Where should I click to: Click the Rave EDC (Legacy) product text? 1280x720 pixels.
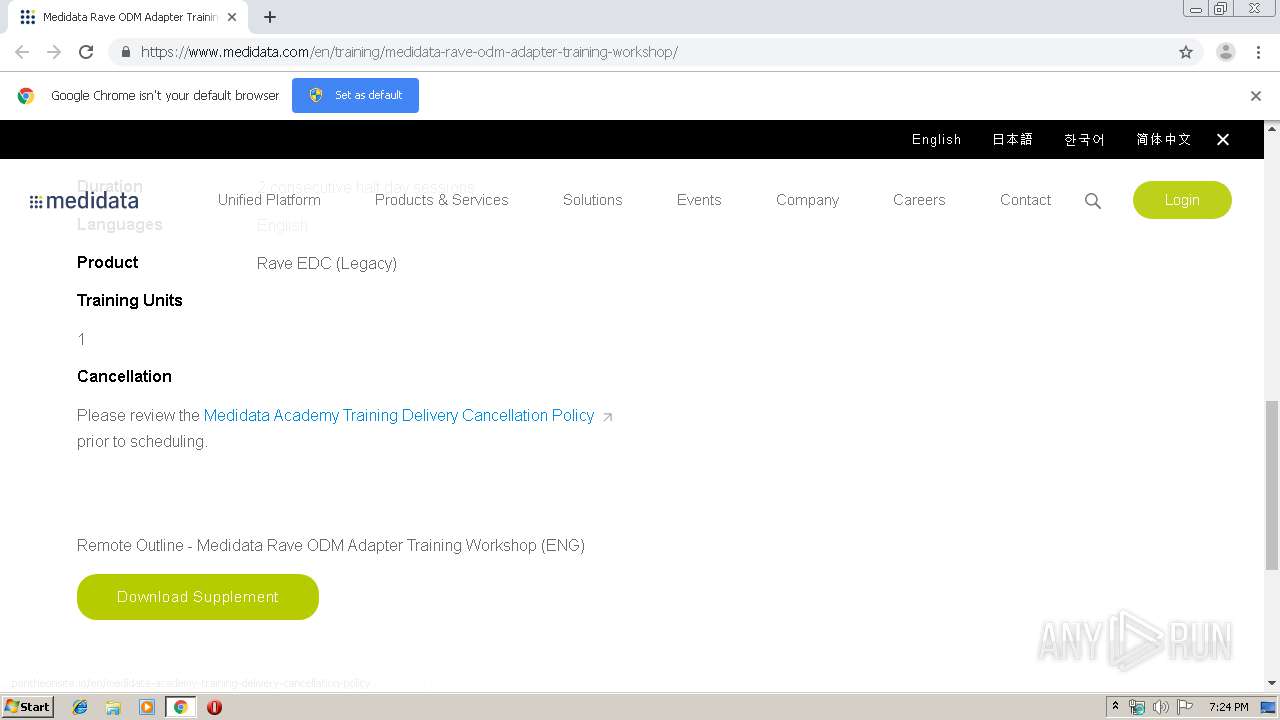point(327,263)
